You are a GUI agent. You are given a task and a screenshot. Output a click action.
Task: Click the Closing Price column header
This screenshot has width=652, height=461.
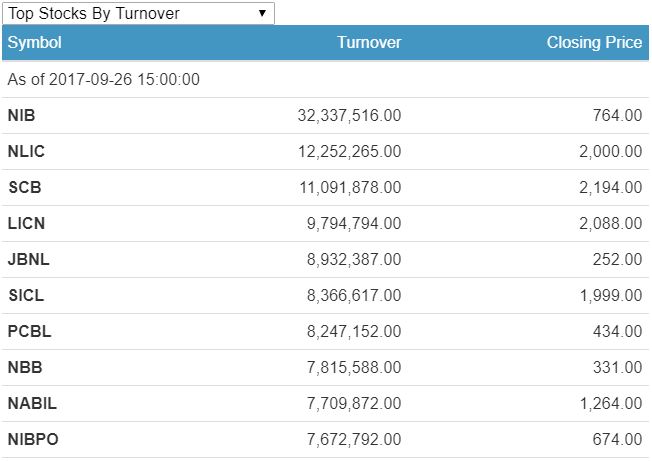[594, 43]
